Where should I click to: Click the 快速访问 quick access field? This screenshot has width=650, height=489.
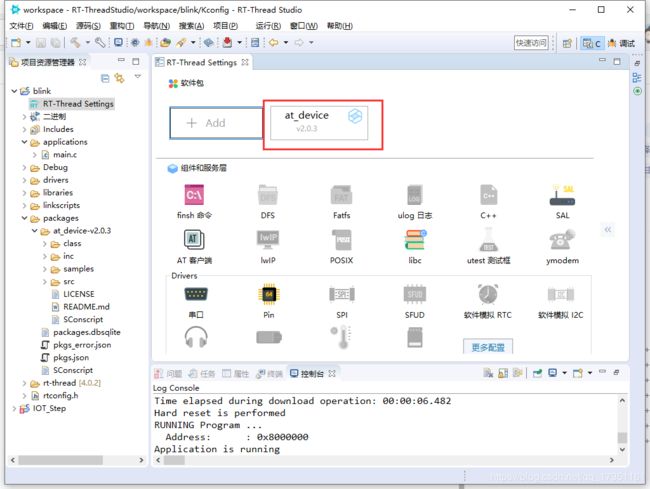(x=531, y=43)
